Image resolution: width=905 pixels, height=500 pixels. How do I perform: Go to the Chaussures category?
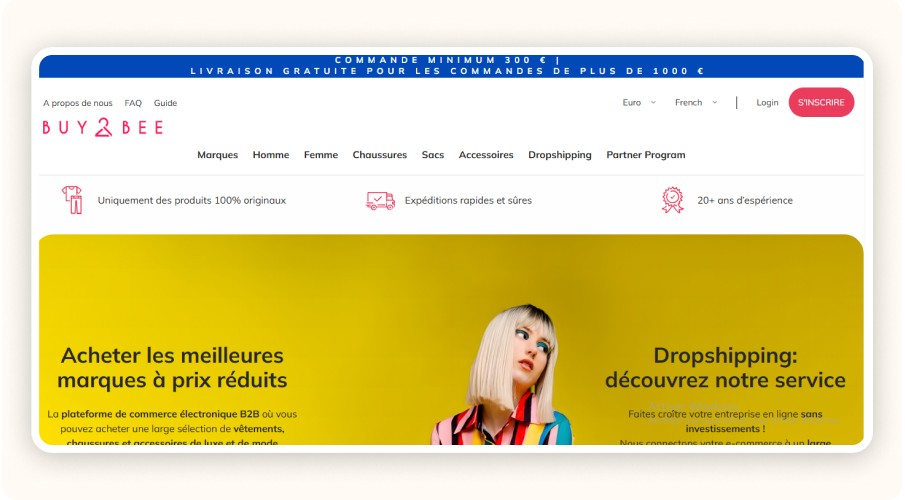point(380,155)
